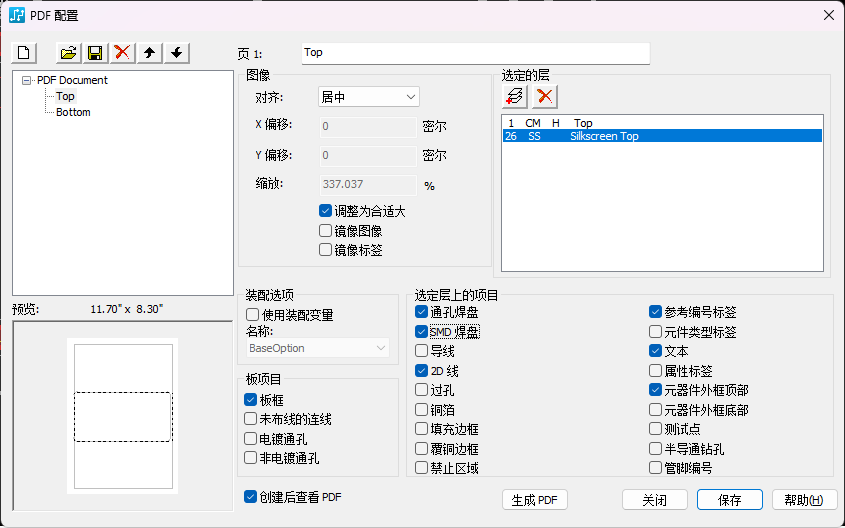Select Silkscreen Top layer in the list

(x=603, y=136)
